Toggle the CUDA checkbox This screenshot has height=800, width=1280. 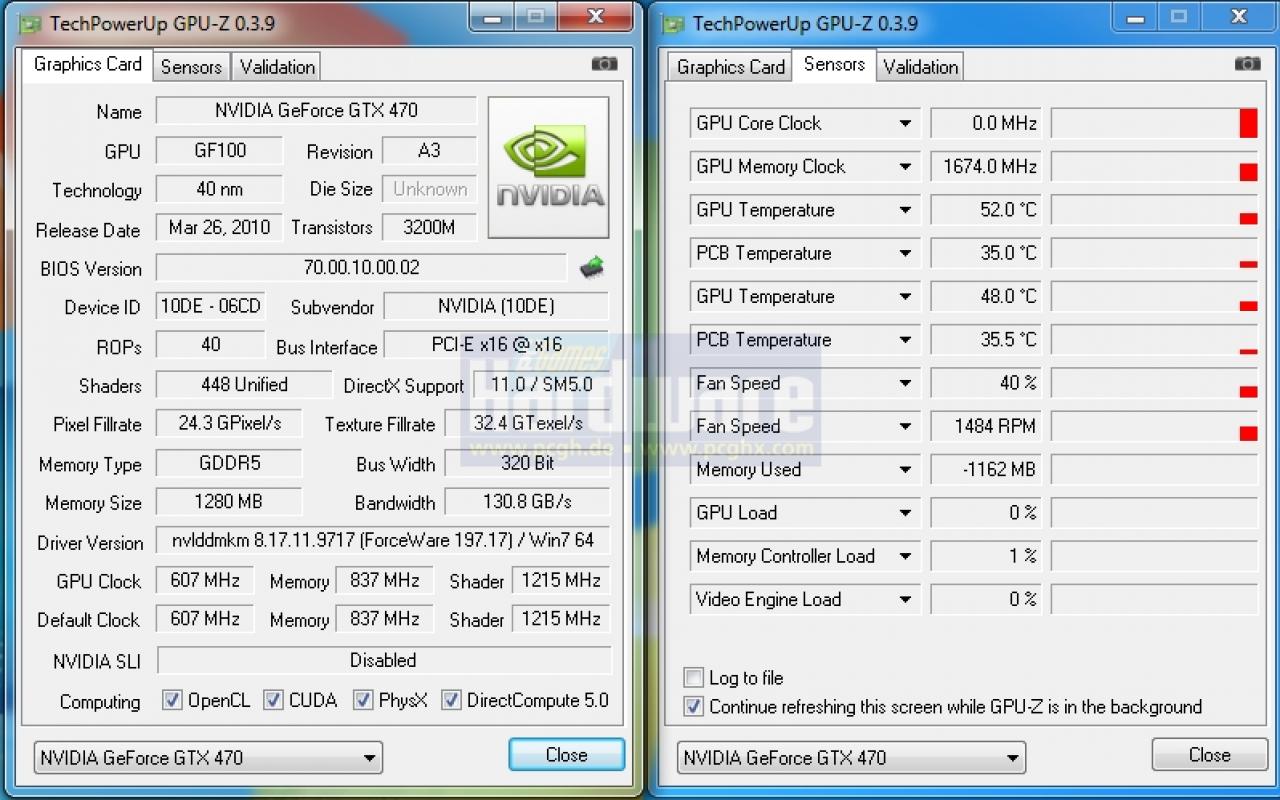273,700
